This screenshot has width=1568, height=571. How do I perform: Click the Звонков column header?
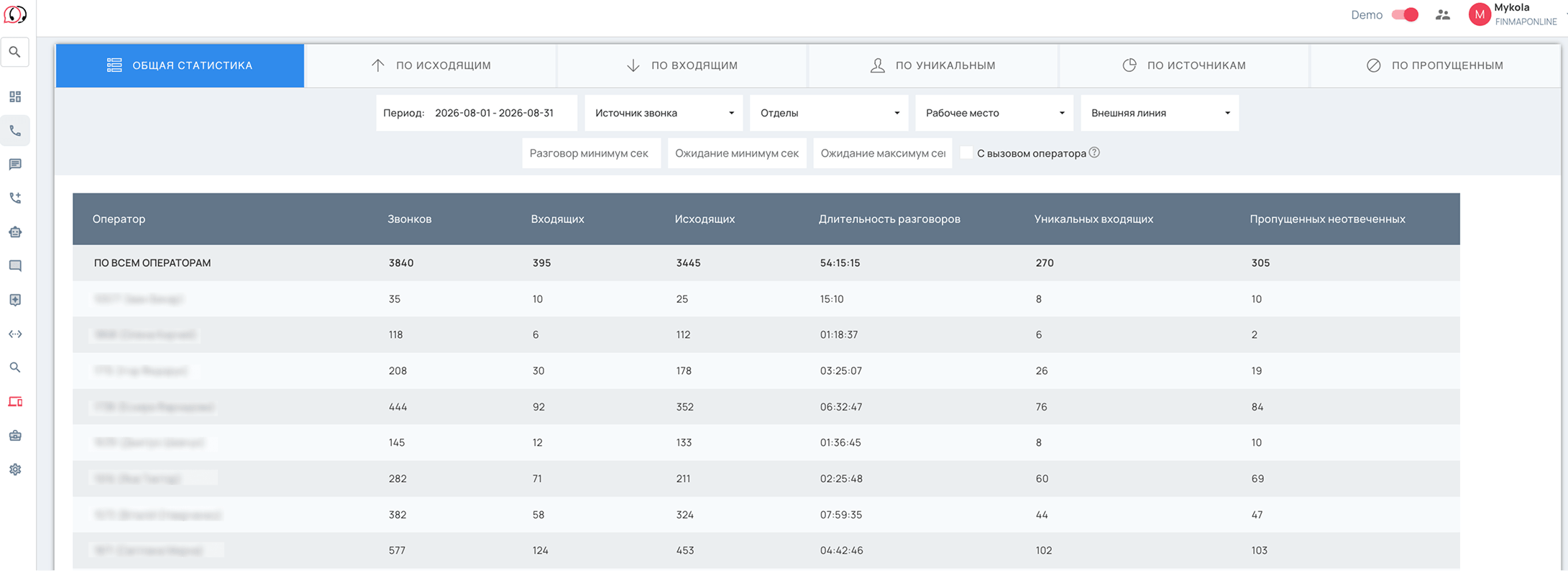tap(409, 219)
